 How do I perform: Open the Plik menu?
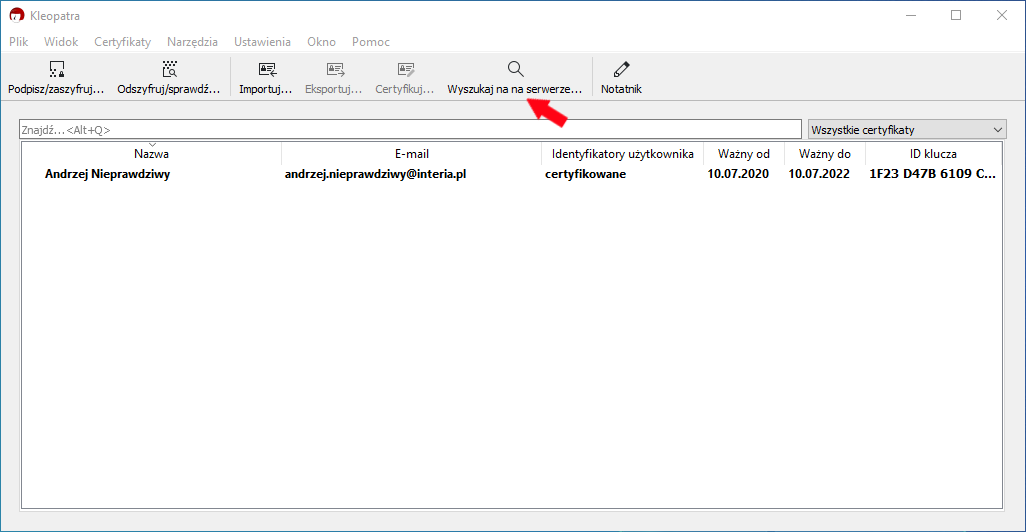coord(18,41)
